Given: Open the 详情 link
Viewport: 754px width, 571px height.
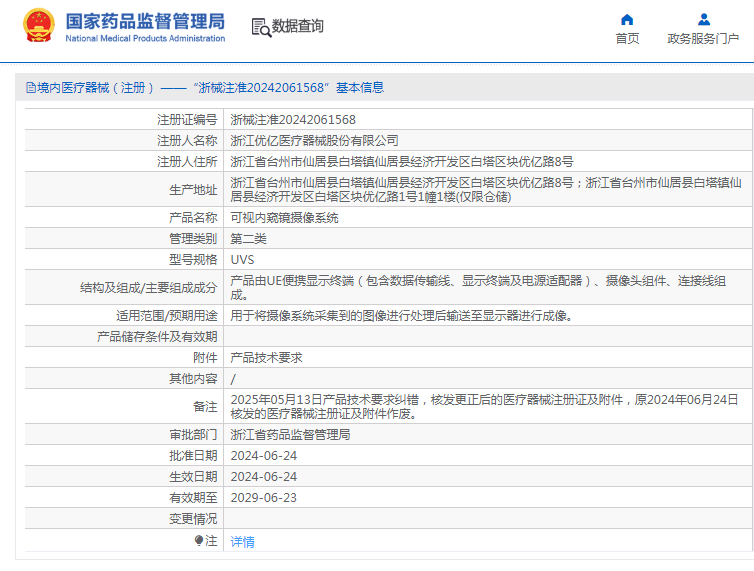Looking at the screenshot, I should [242, 542].
